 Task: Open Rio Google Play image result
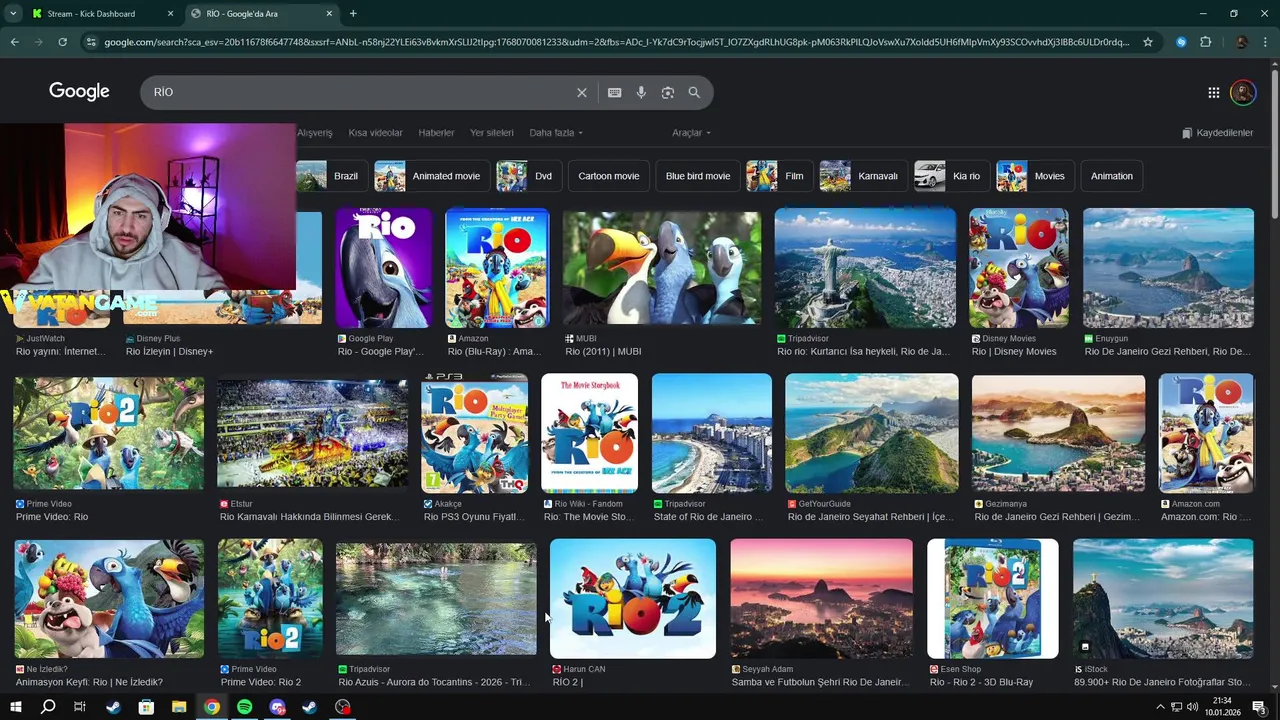coord(384,268)
